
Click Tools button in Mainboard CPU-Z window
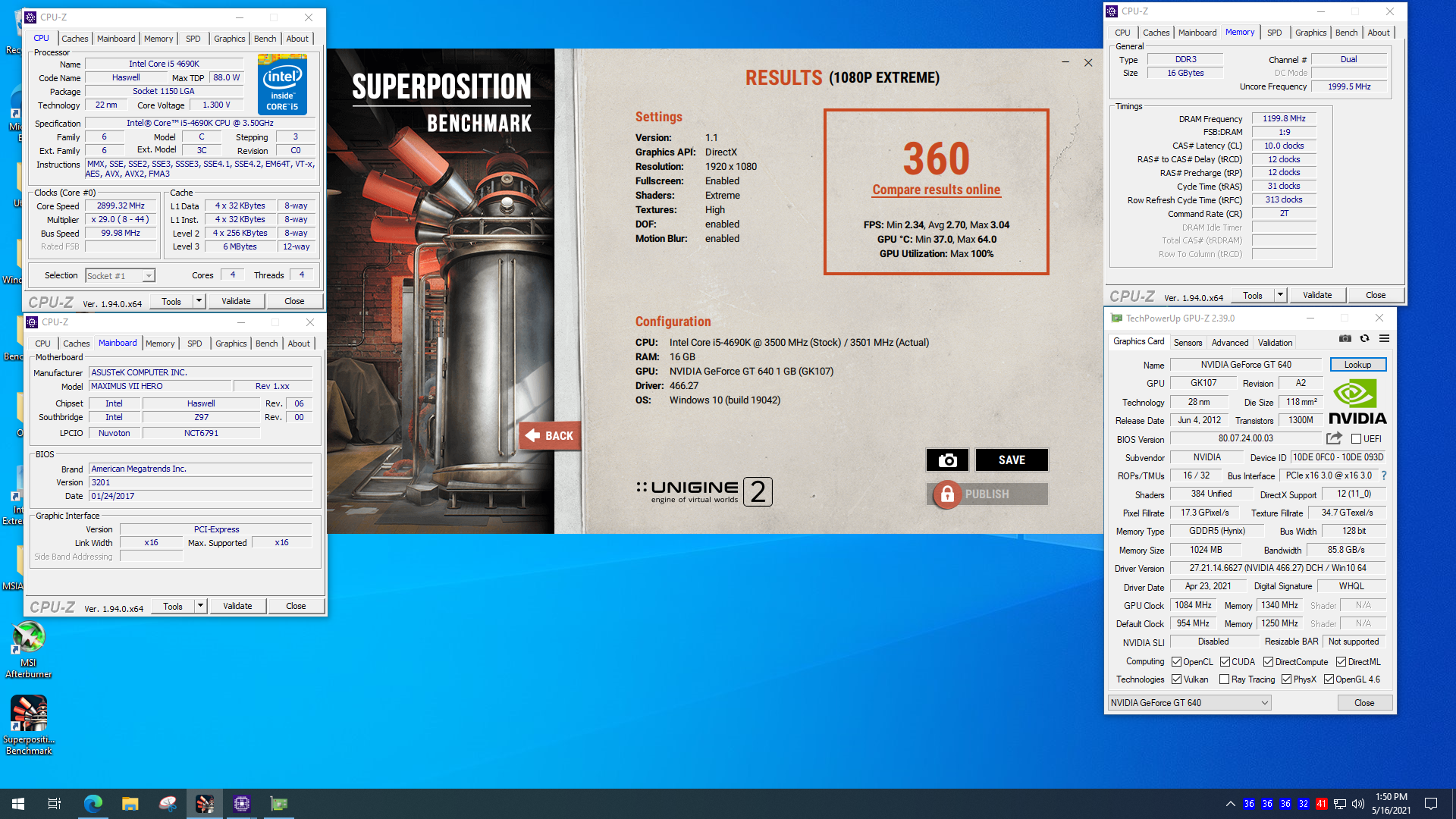[x=173, y=606]
